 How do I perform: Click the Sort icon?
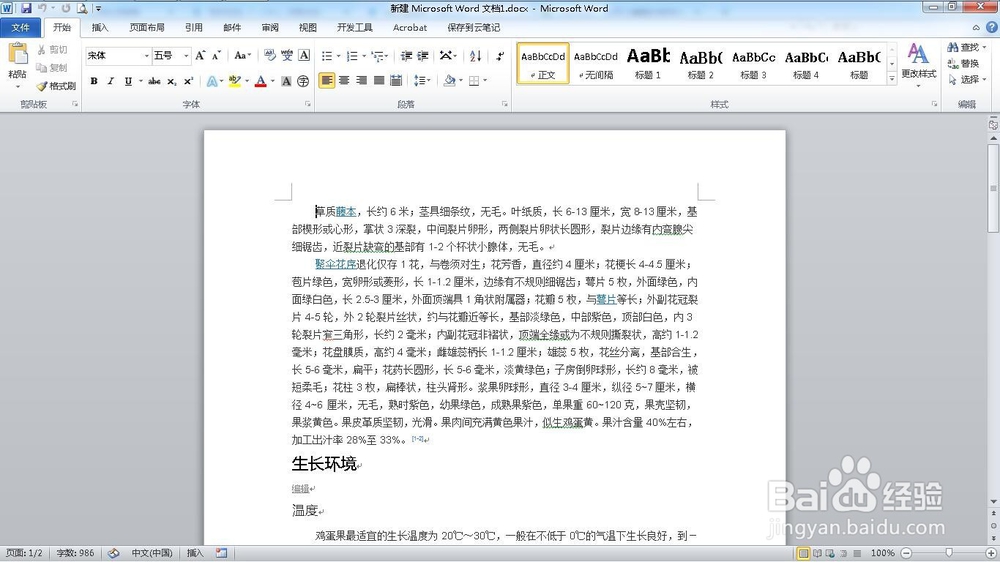[x=475, y=56]
